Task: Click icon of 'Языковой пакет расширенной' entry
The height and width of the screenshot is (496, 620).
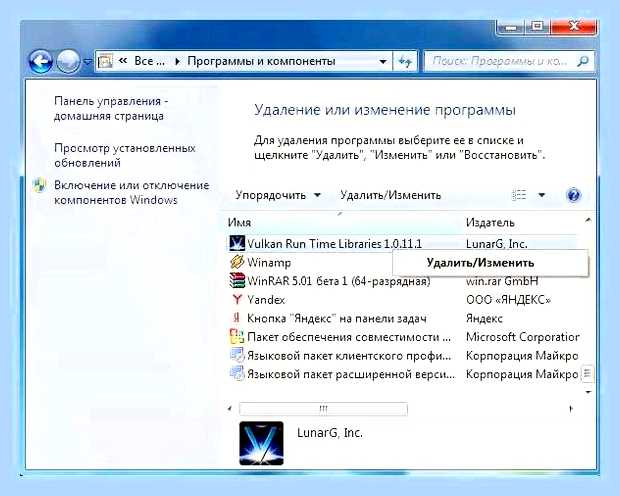Action: pos(237,373)
